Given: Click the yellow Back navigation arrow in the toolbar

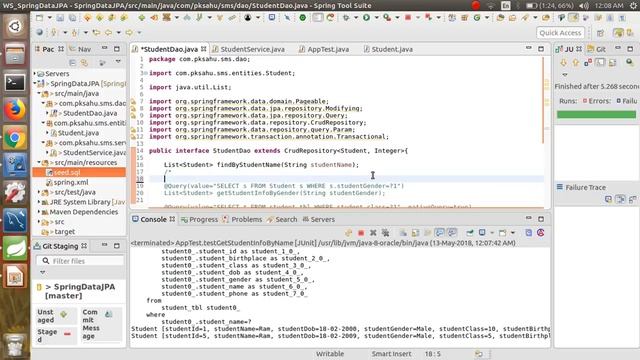Looking at the screenshot, I should [109, 32].
